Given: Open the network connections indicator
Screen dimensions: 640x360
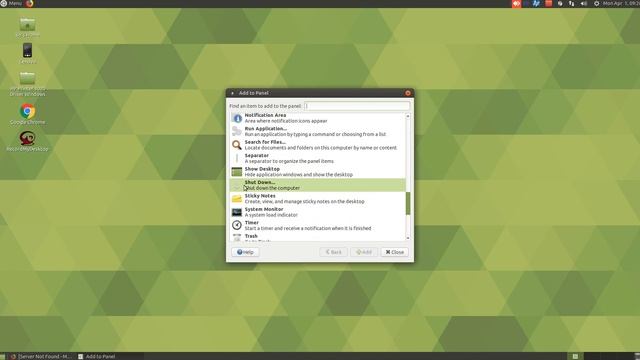Looking at the screenshot, I should (x=571, y=3).
